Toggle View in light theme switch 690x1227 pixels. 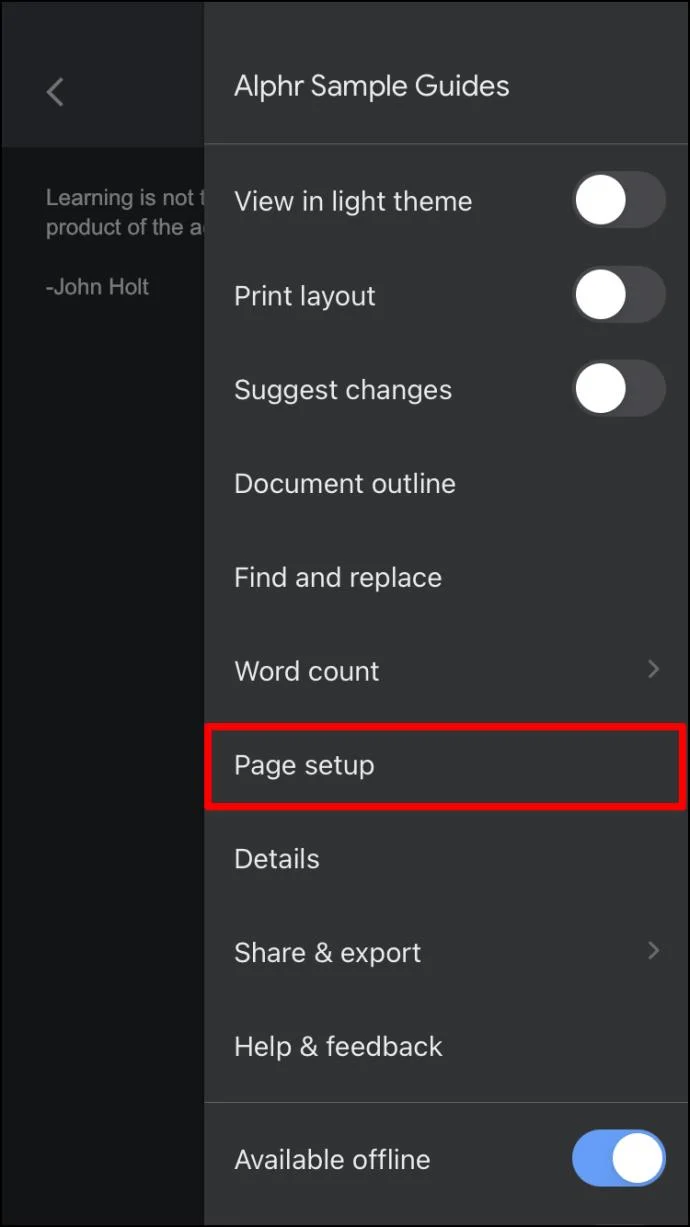coord(619,201)
